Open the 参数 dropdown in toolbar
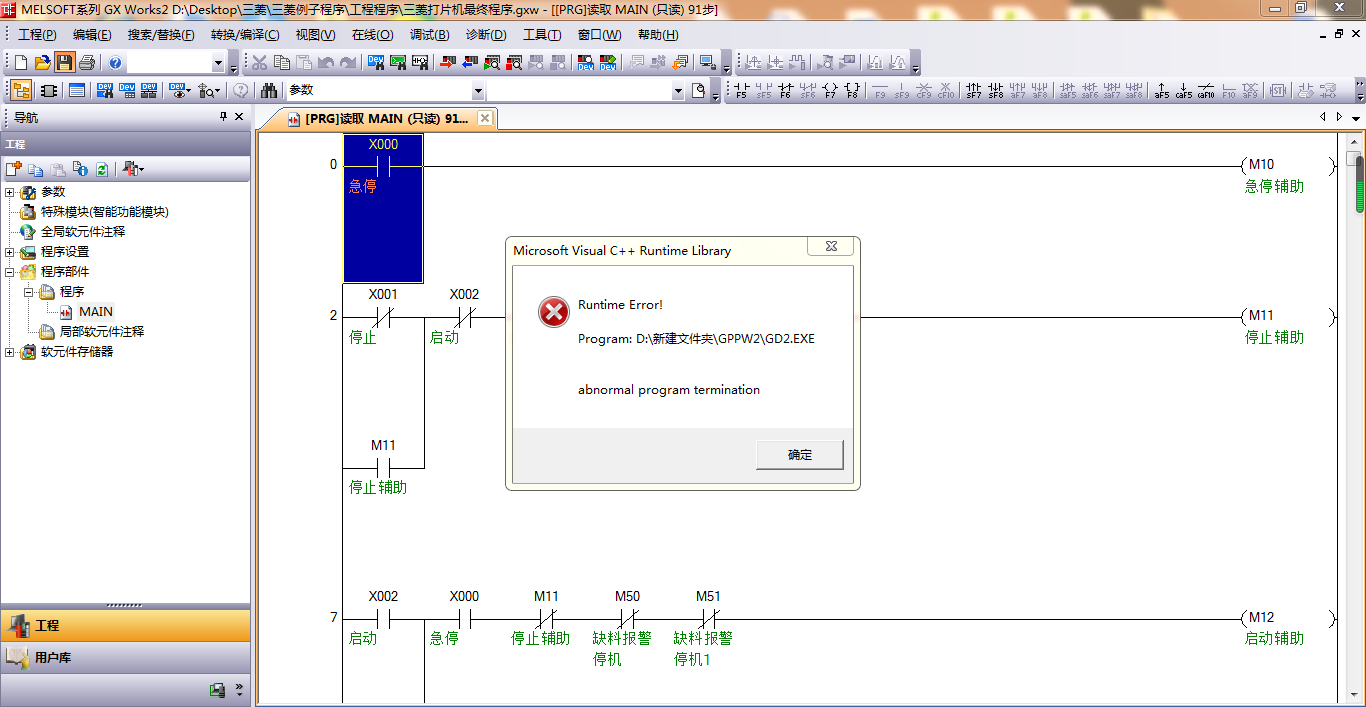This screenshot has height=707, width=1366. [478, 91]
